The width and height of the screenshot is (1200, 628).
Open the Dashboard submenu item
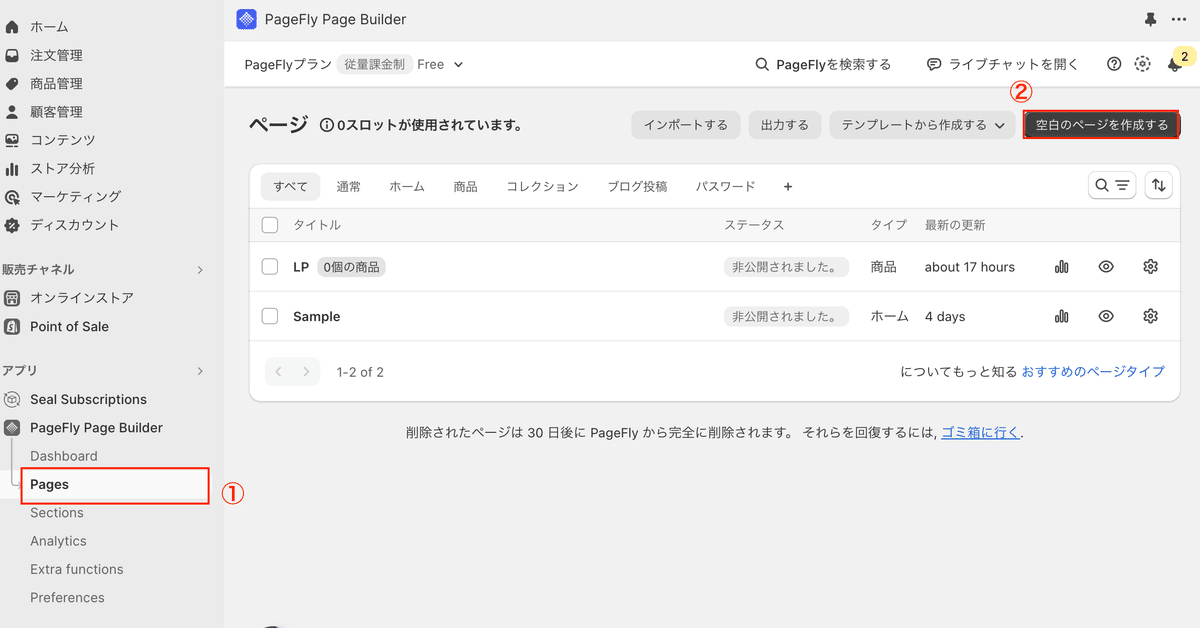(64, 456)
